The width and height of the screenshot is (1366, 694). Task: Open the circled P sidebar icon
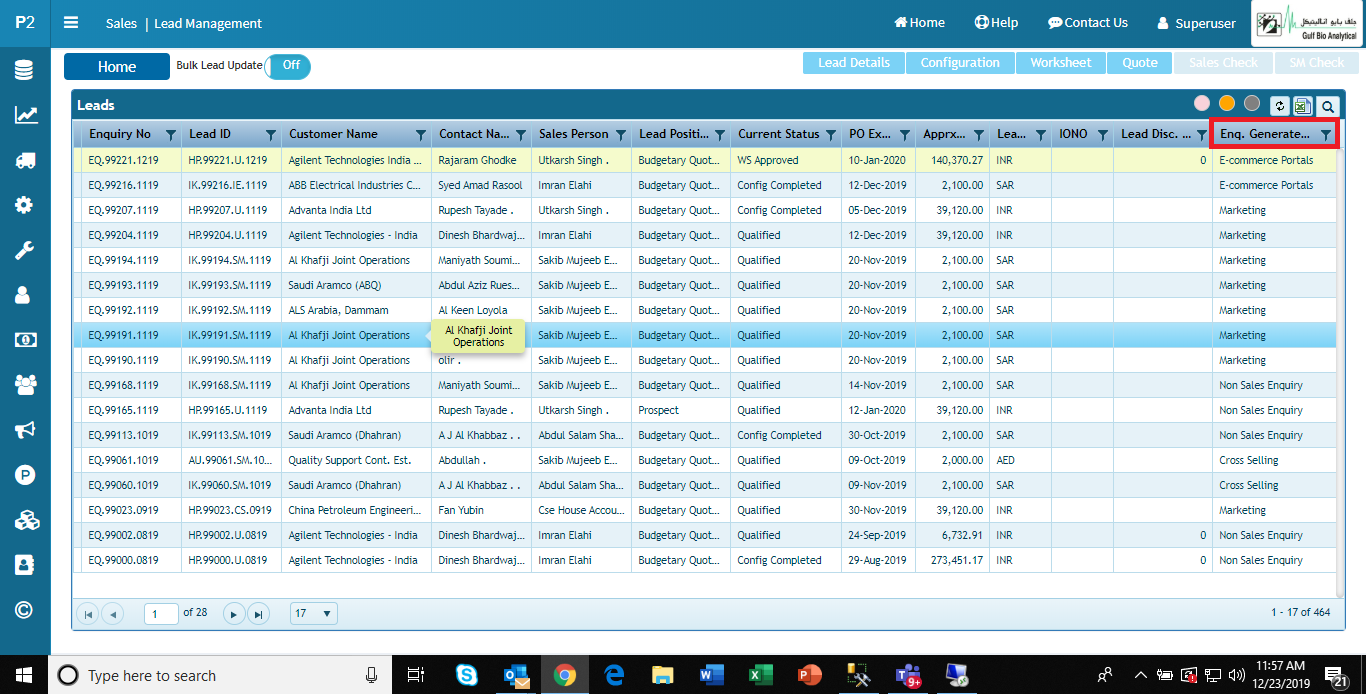(25, 475)
